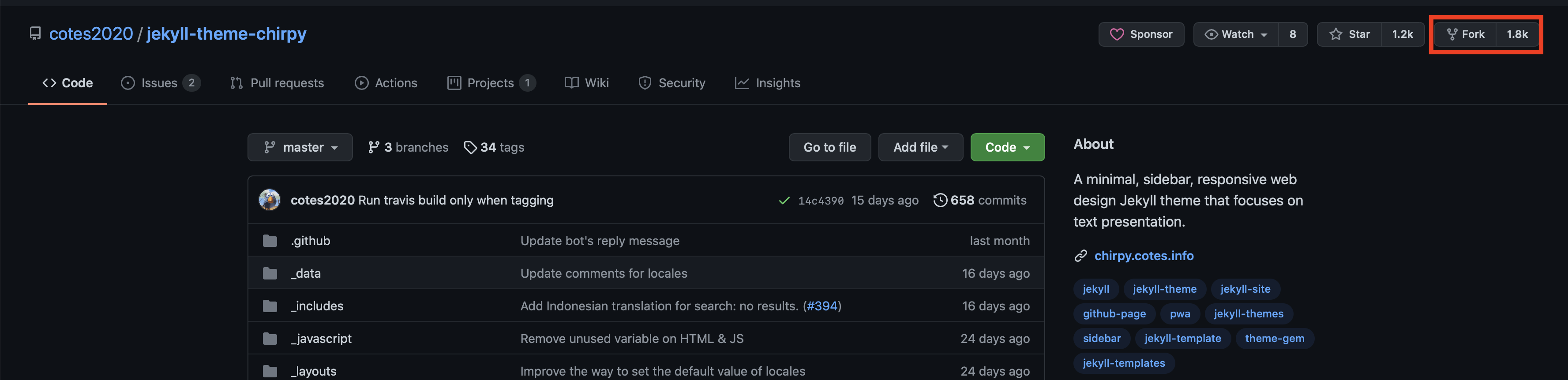The width and height of the screenshot is (1568, 380).
Task: Expand the Add file dropdown
Action: [920, 147]
